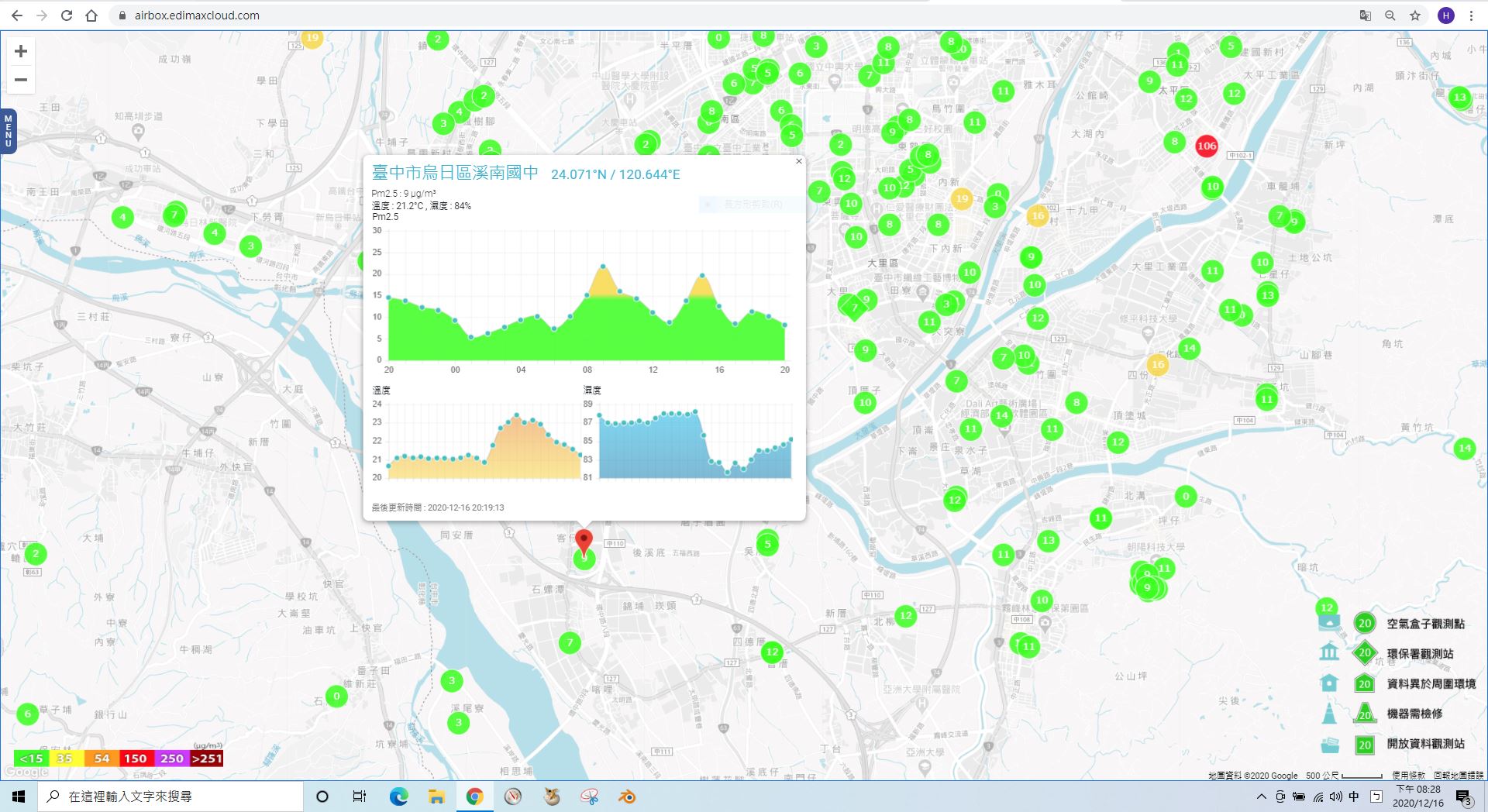Click the red 150 scale swatch
The height and width of the screenshot is (812, 1488).
[x=136, y=759]
